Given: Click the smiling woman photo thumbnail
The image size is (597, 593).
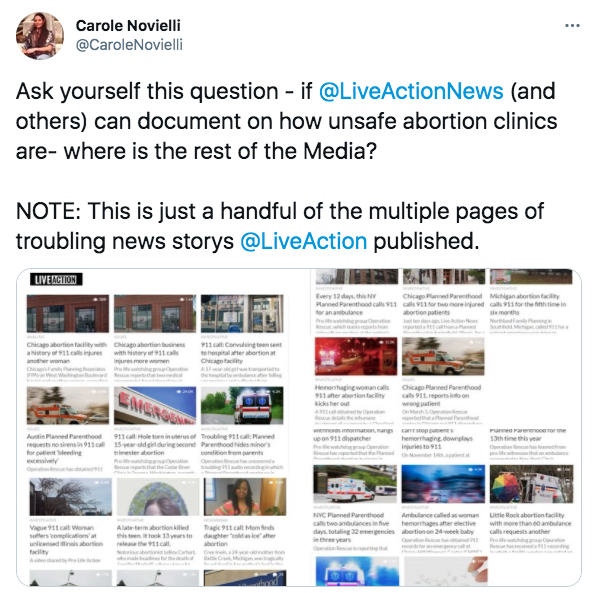Looking at the screenshot, I should [x=245, y=497].
